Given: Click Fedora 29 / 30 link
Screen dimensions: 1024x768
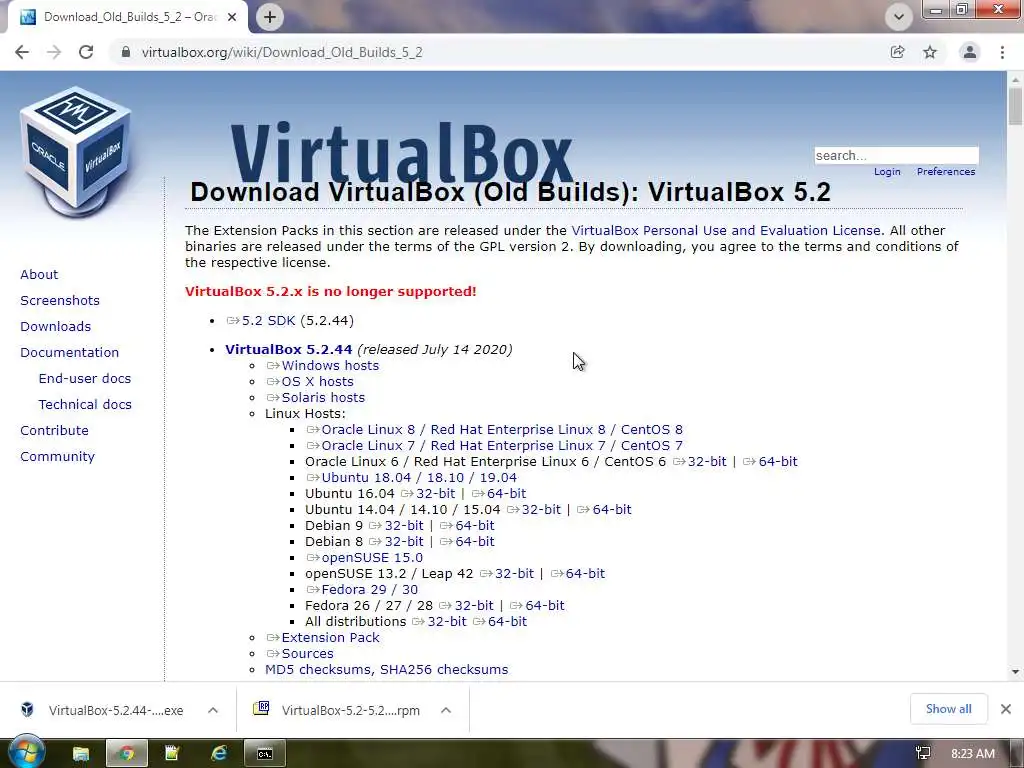Looking at the screenshot, I should pos(370,590).
